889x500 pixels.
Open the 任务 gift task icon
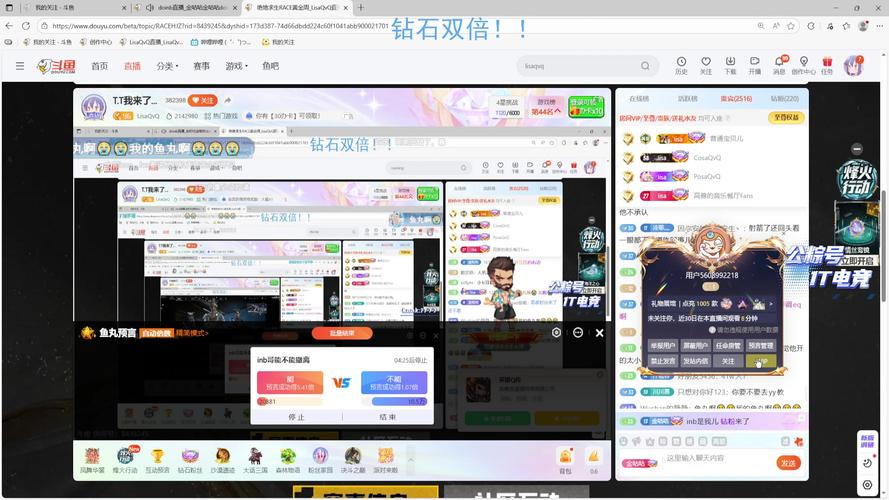[x=827, y=65]
